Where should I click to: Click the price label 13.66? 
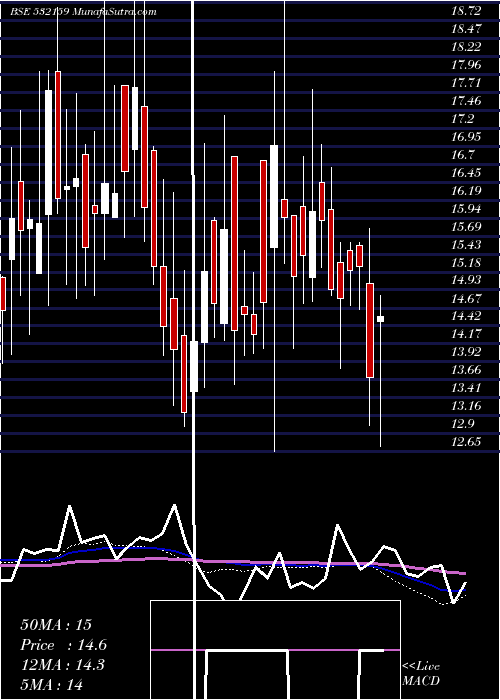467,370
